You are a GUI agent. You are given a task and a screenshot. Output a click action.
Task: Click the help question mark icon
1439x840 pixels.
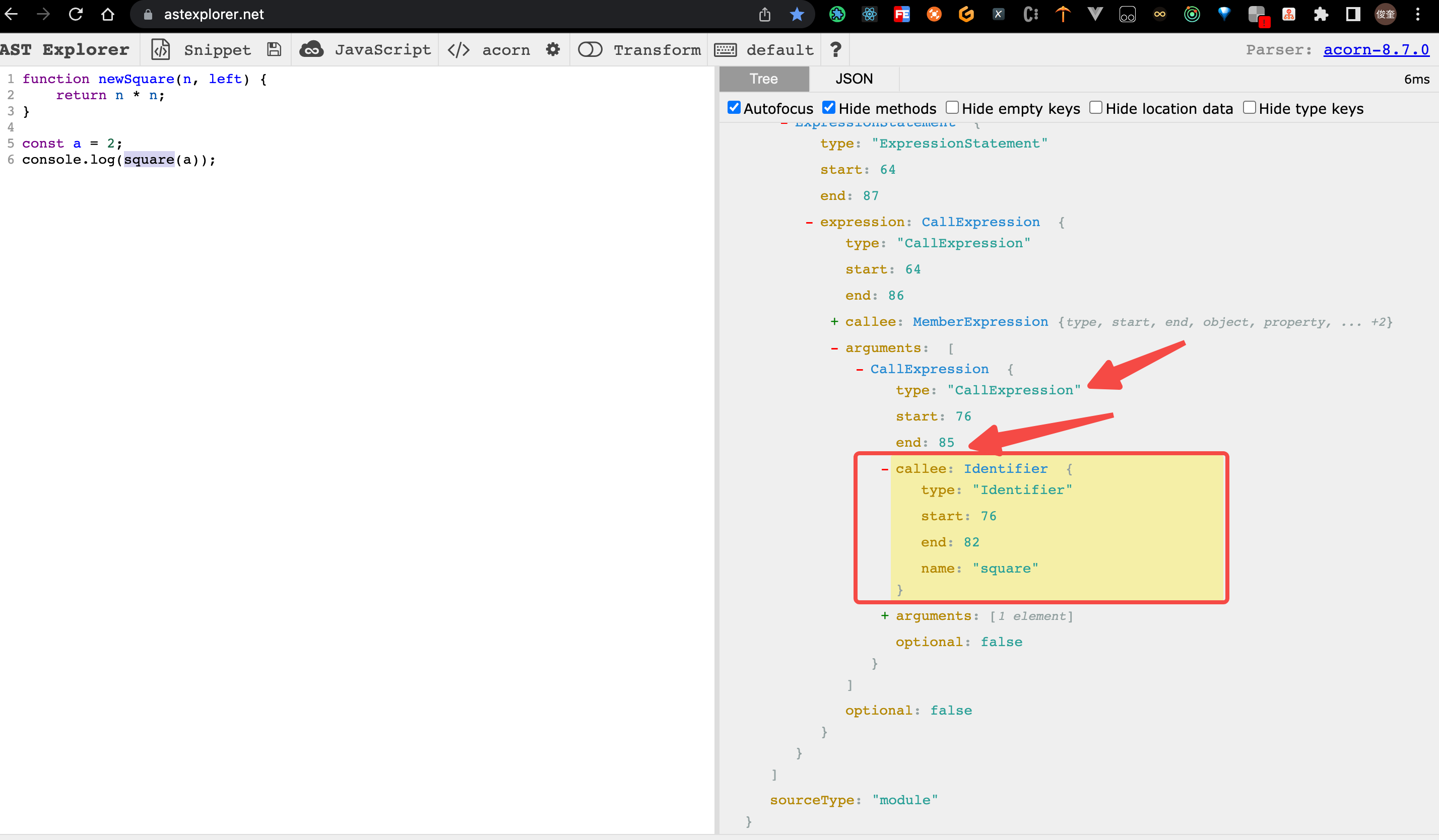pyautogui.click(x=835, y=50)
